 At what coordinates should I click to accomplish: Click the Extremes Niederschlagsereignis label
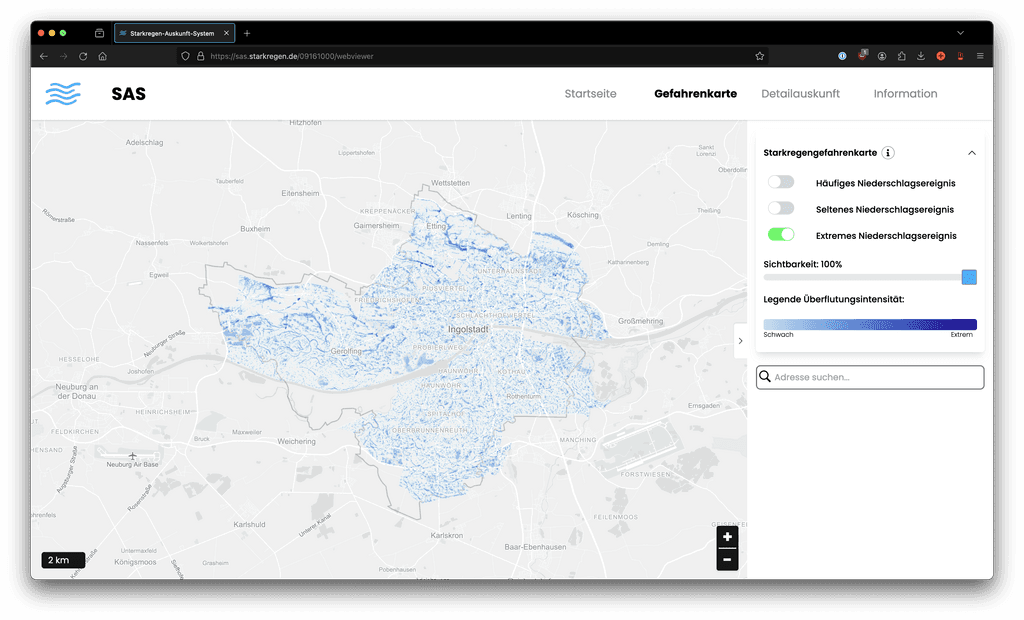click(886, 235)
